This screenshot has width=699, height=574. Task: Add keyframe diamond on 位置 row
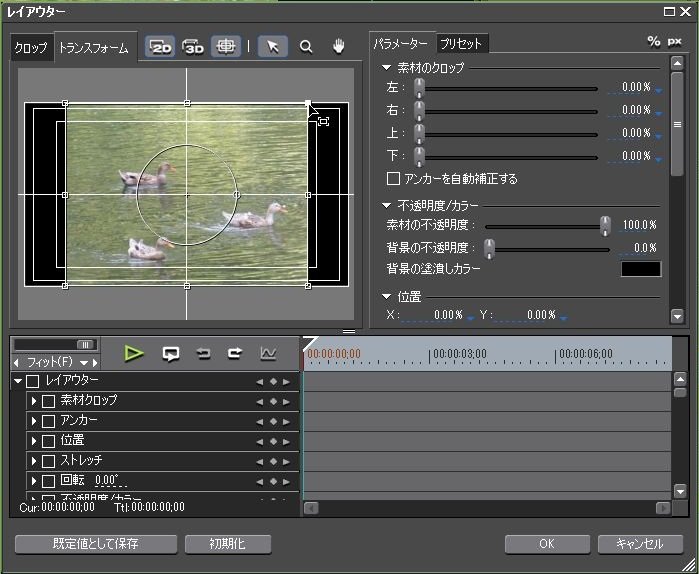click(x=273, y=442)
